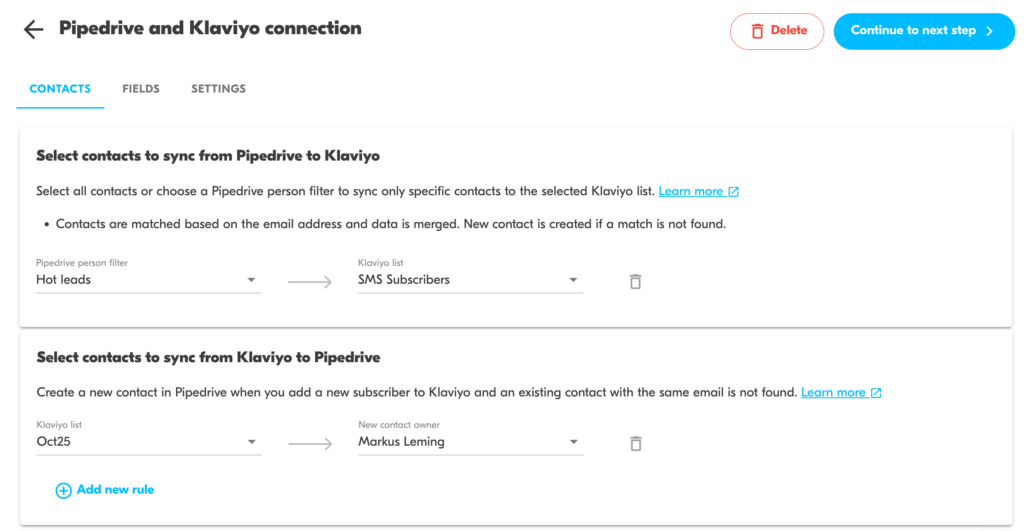Open the Settings tab
This screenshot has width=1024, height=531.
(218, 89)
